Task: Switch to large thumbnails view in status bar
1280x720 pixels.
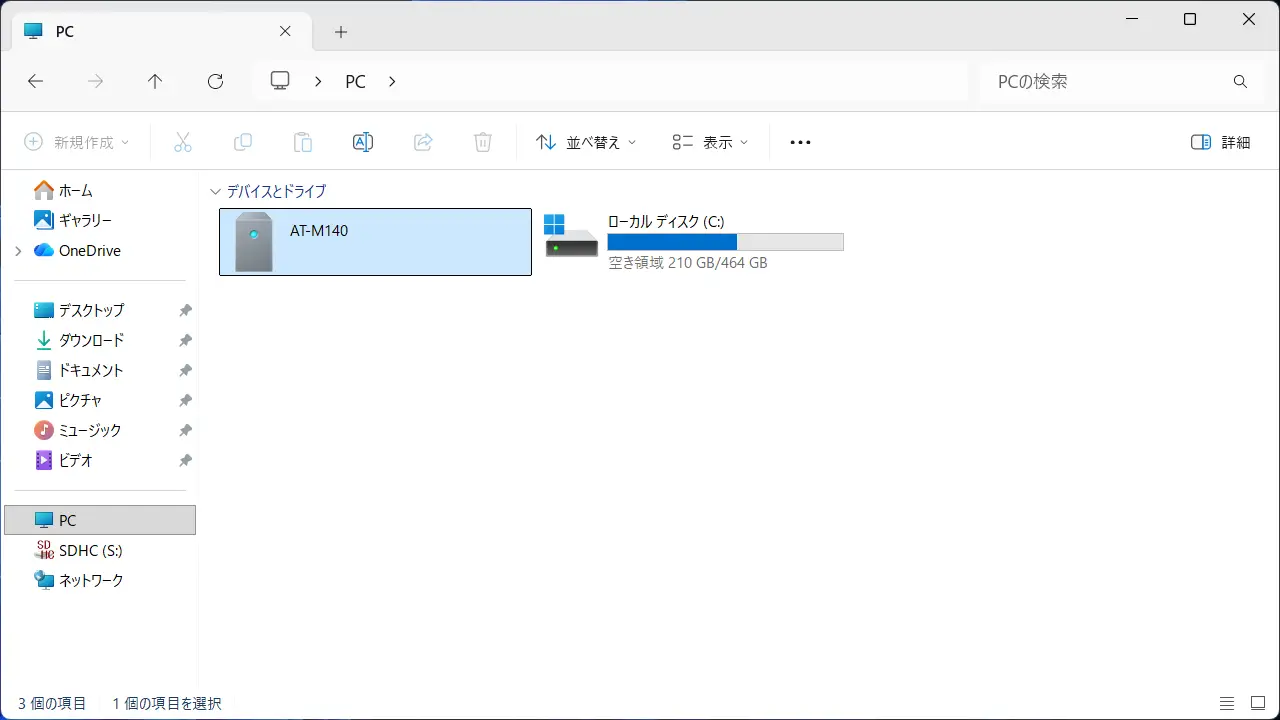Action: pyautogui.click(x=1257, y=704)
